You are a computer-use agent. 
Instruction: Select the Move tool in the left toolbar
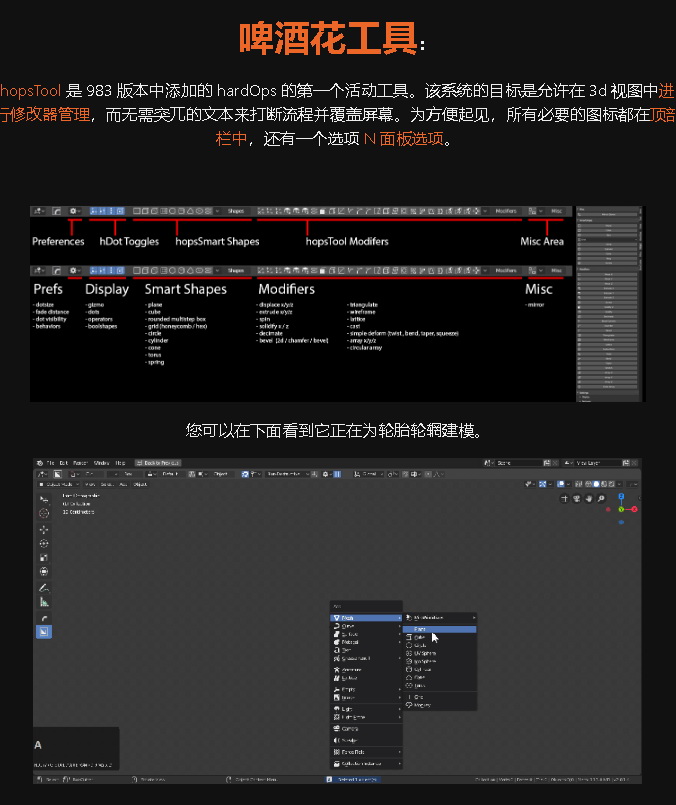pyautogui.click(x=44, y=530)
